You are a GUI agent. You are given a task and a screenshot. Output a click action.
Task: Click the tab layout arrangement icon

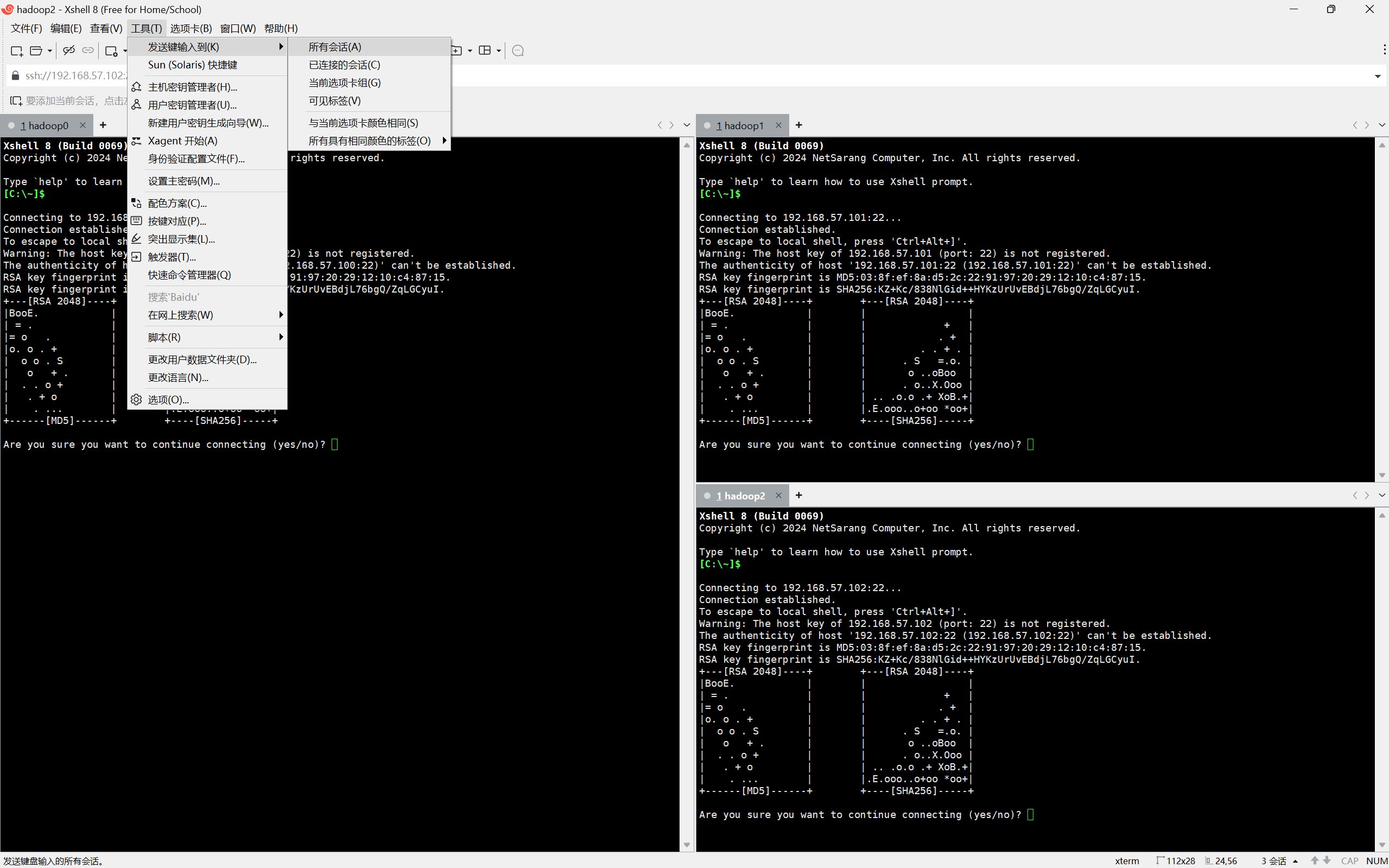[x=485, y=50]
